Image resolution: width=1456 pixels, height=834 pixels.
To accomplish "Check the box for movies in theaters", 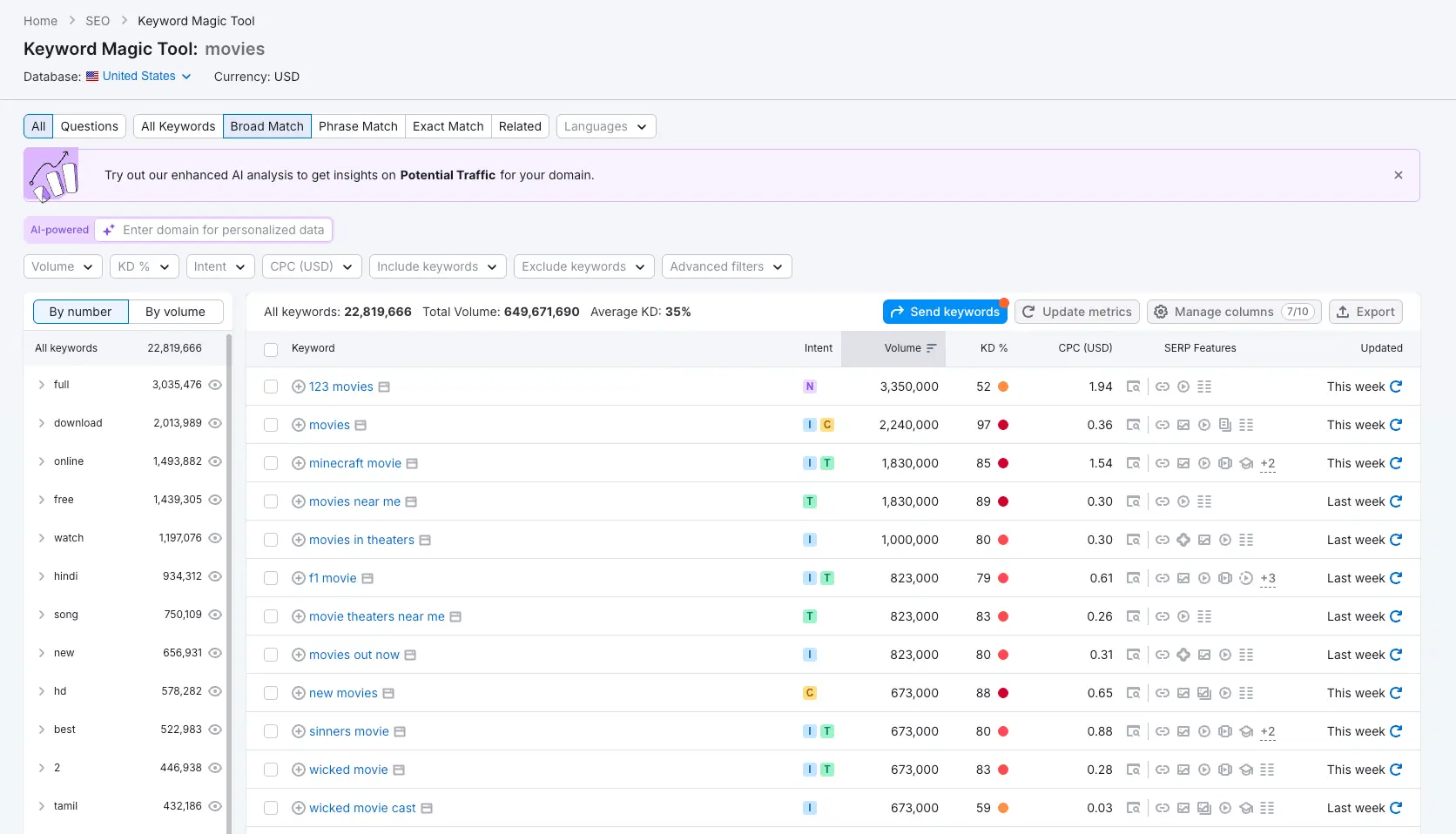I will pyautogui.click(x=271, y=540).
